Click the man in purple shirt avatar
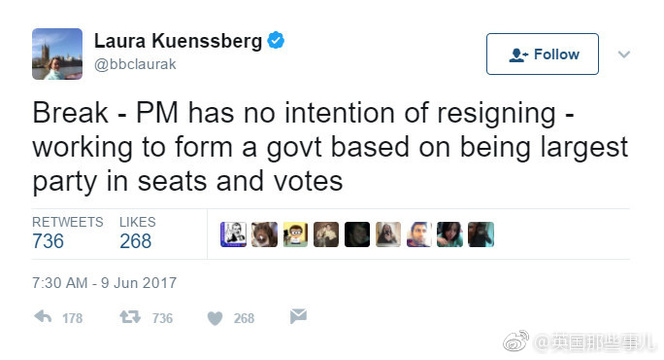664x360 pixels. [419, 234]
